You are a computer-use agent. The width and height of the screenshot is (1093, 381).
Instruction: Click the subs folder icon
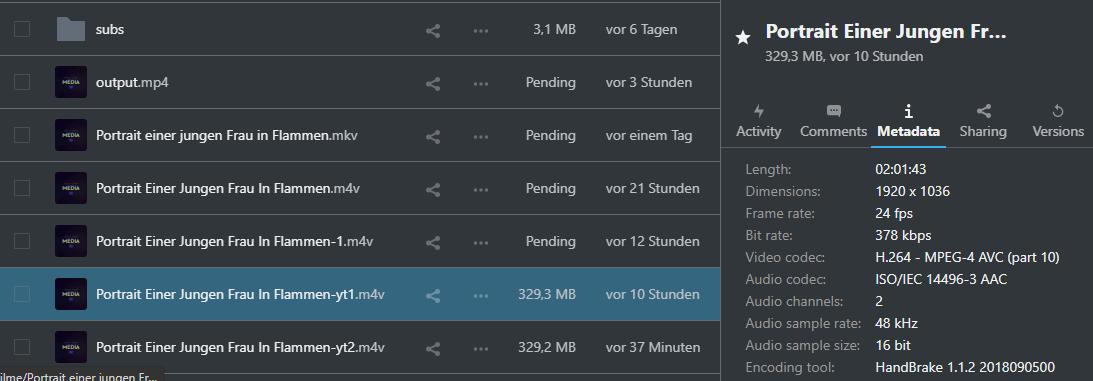point(71,29)
